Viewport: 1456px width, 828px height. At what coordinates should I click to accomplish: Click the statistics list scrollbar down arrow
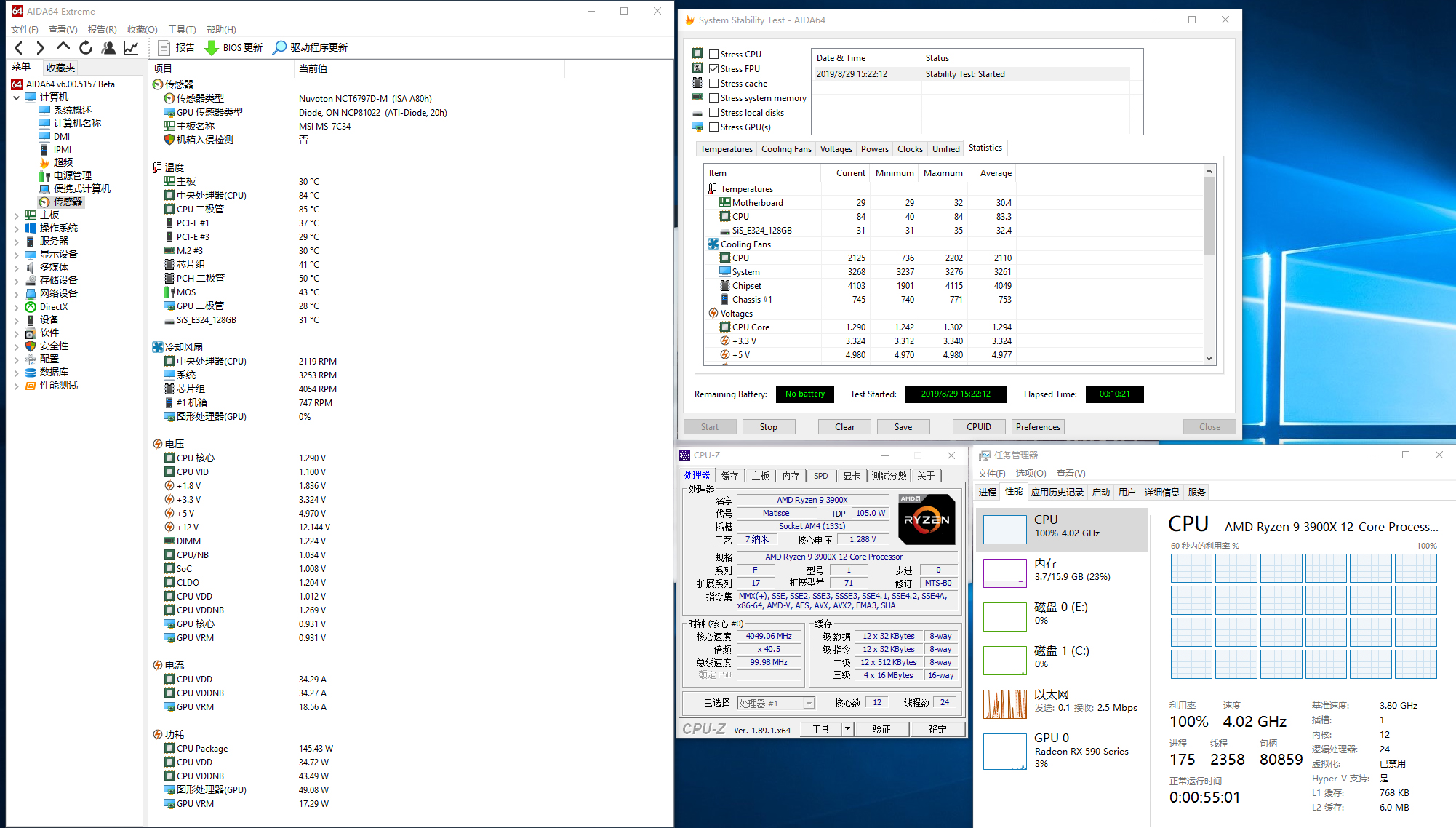[x=1209, y=358]
